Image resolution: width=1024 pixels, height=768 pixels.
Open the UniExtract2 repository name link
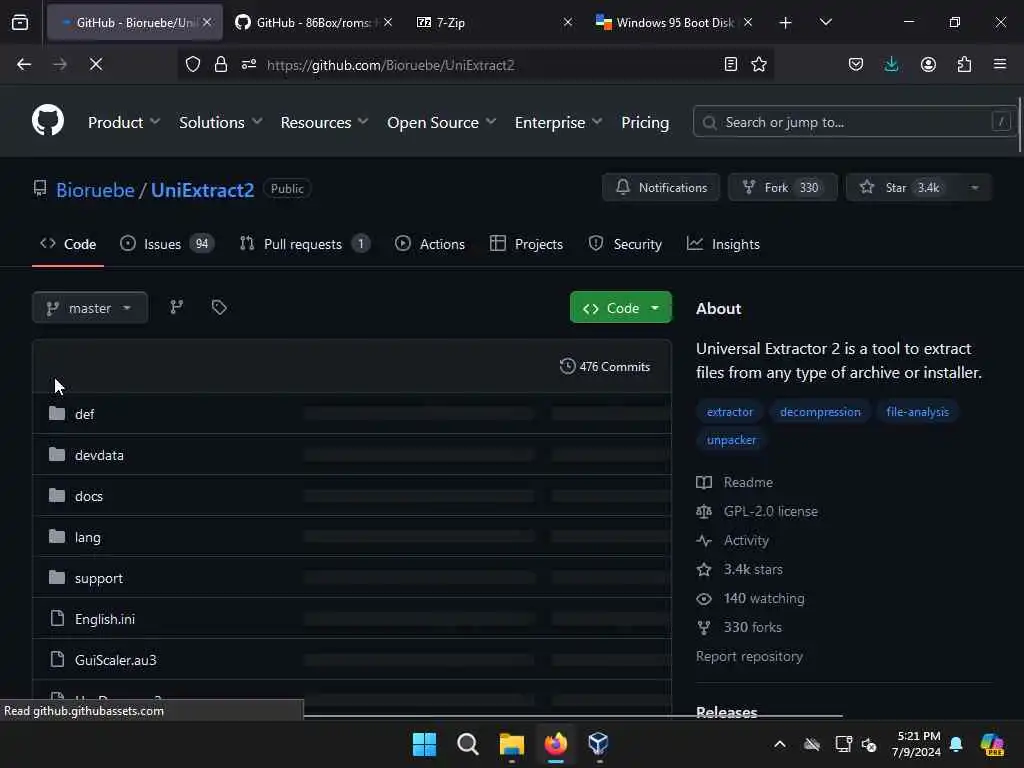pos(202,190)
